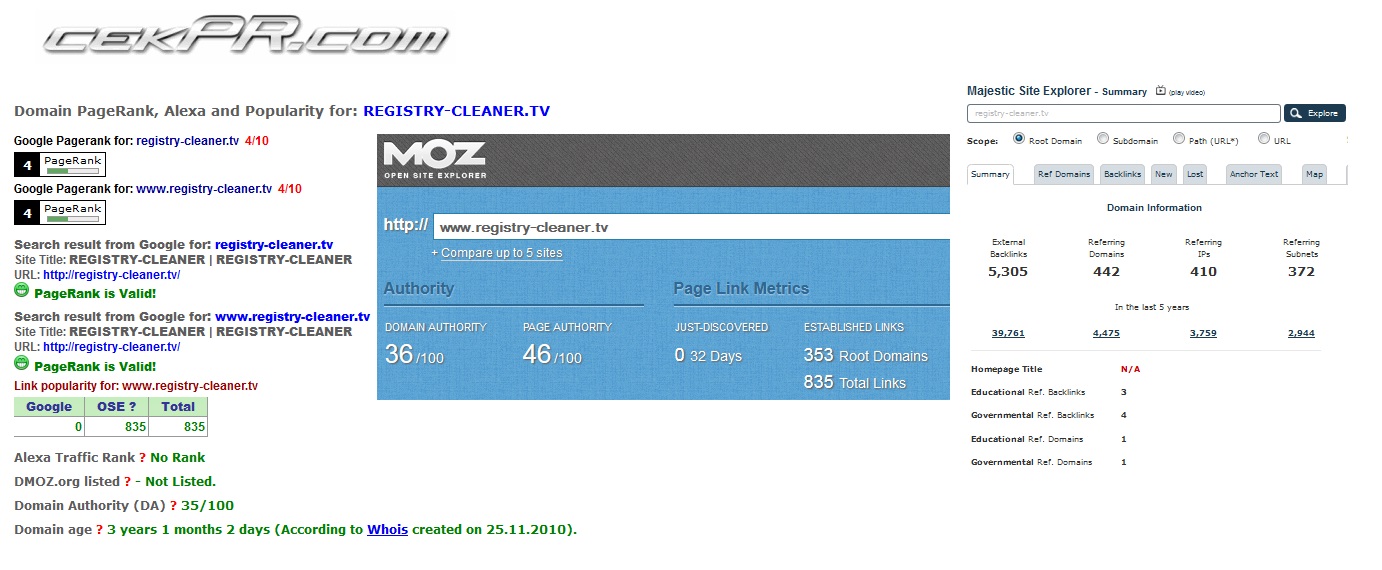Click the '35/100' Domain Authority result text

tap(207, 505)
